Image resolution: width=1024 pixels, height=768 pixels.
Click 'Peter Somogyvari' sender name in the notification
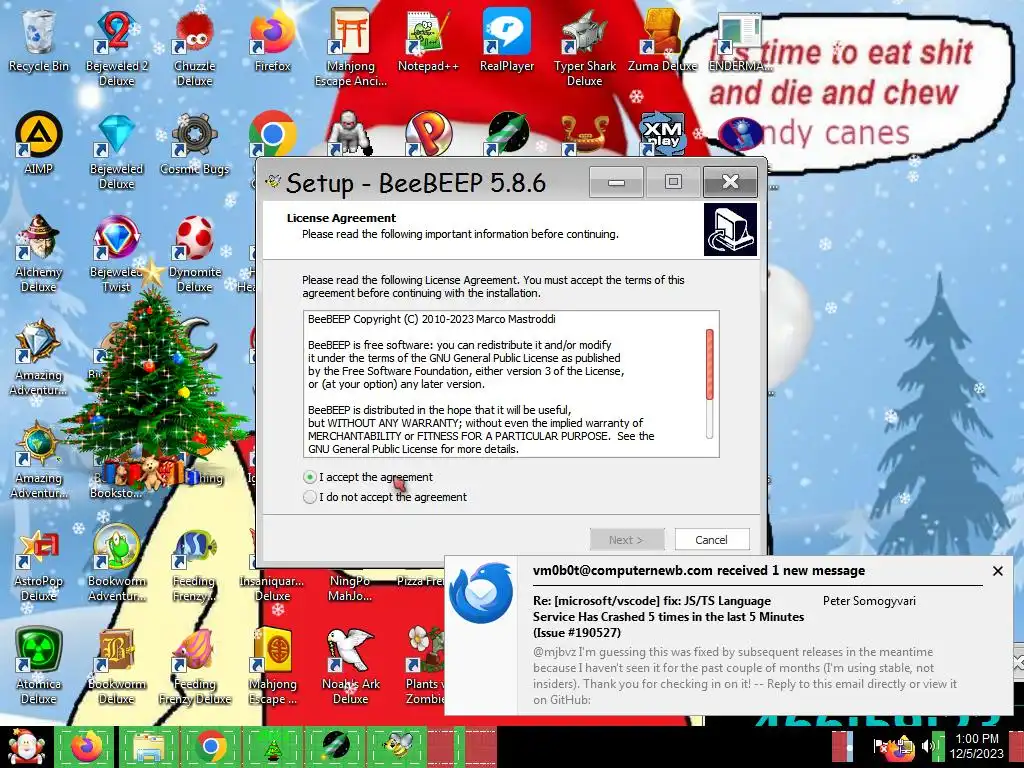point(869,601)
